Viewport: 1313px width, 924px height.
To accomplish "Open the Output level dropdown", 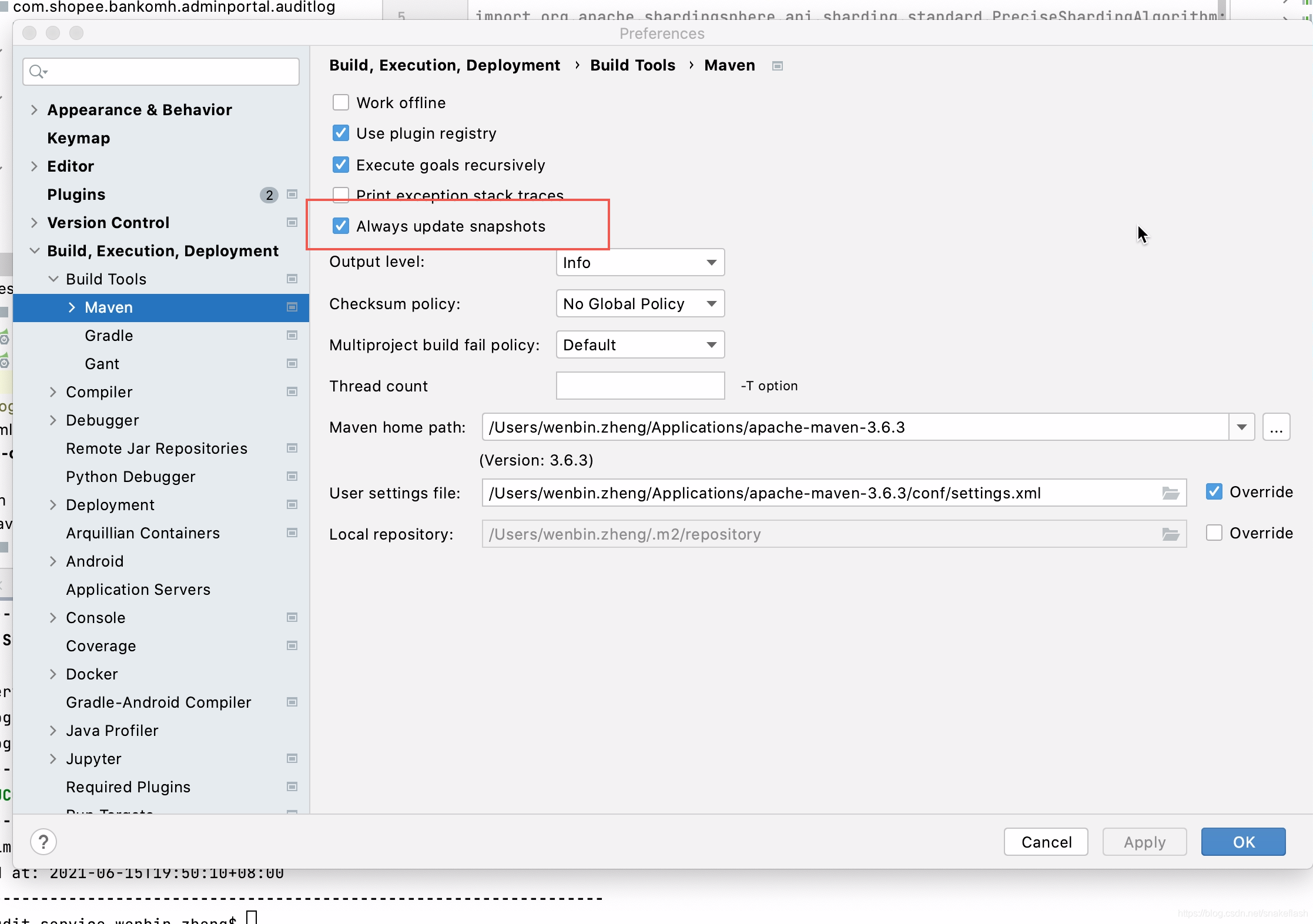I will (640, 263).
